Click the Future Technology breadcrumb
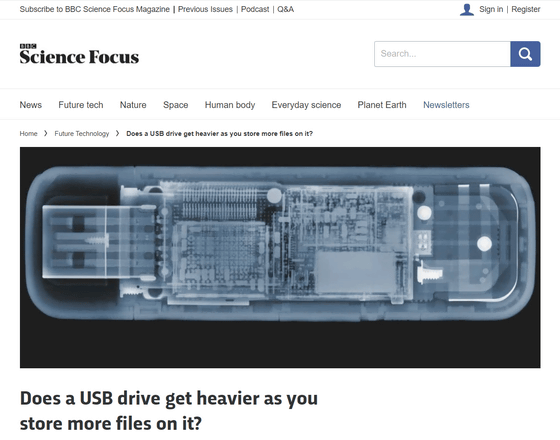Image resolution: width=560 pixels, height=440 pixels. pyautogui.click(x=82, y=134)
